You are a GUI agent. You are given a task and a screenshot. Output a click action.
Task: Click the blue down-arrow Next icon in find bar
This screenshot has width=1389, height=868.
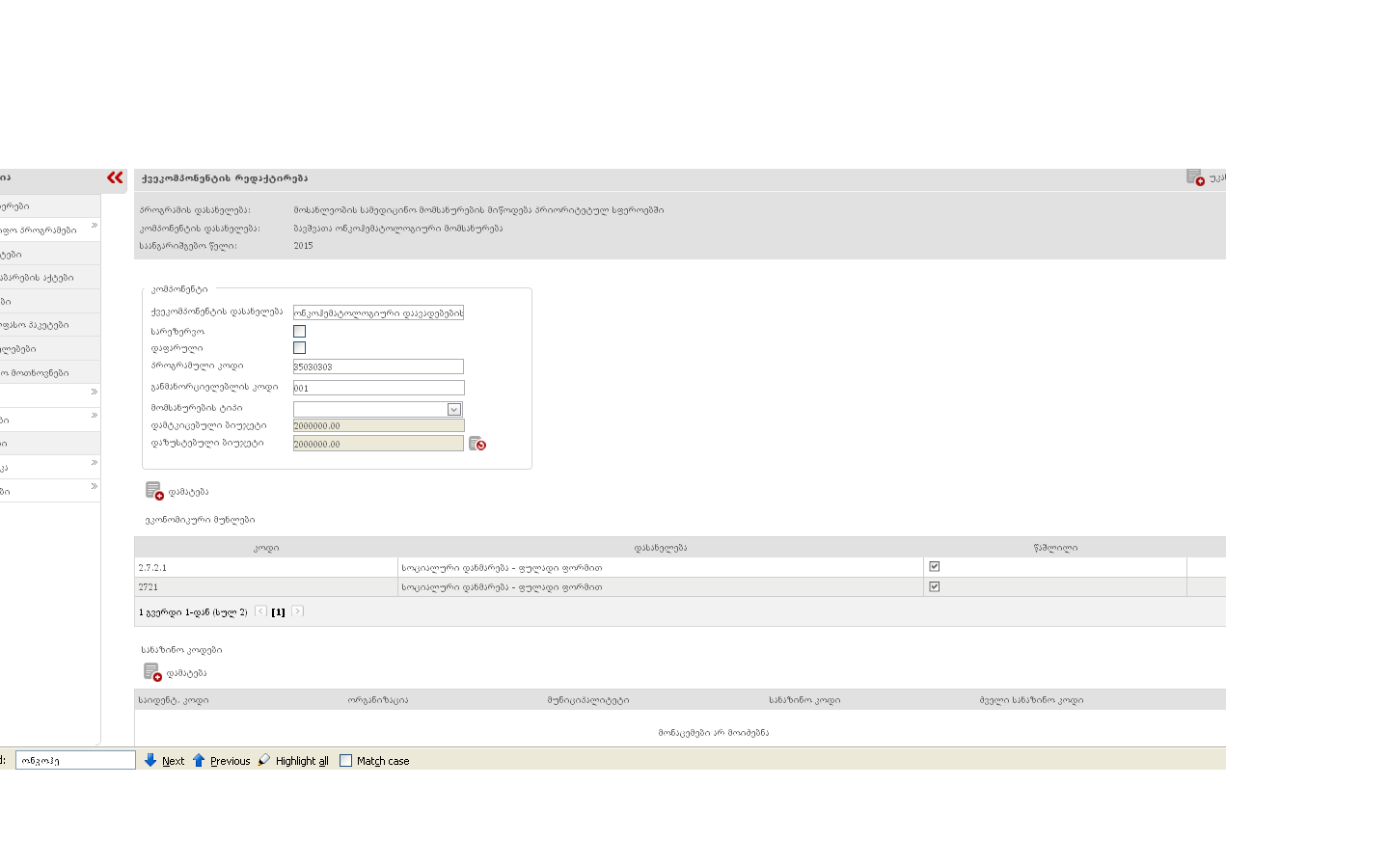tap(150, 760)
